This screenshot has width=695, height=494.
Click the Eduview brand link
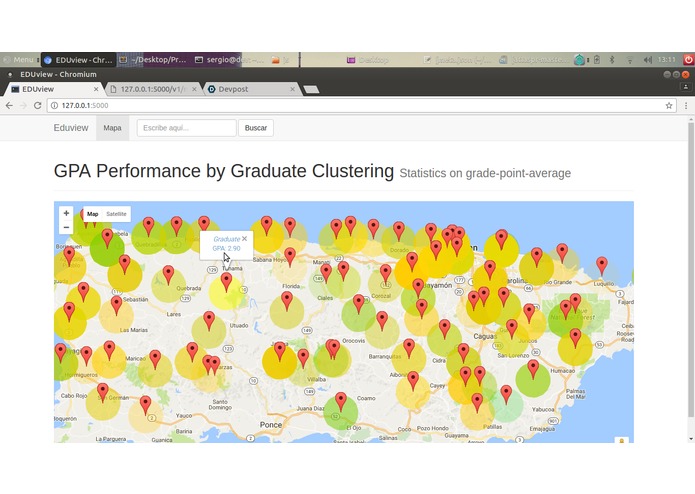(x=71, y=128)
